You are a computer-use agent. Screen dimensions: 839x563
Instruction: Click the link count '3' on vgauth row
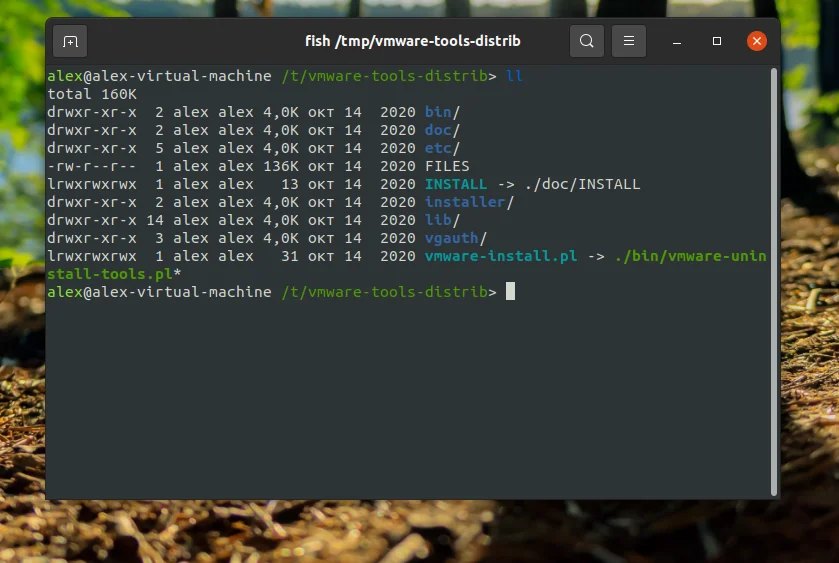159,238
